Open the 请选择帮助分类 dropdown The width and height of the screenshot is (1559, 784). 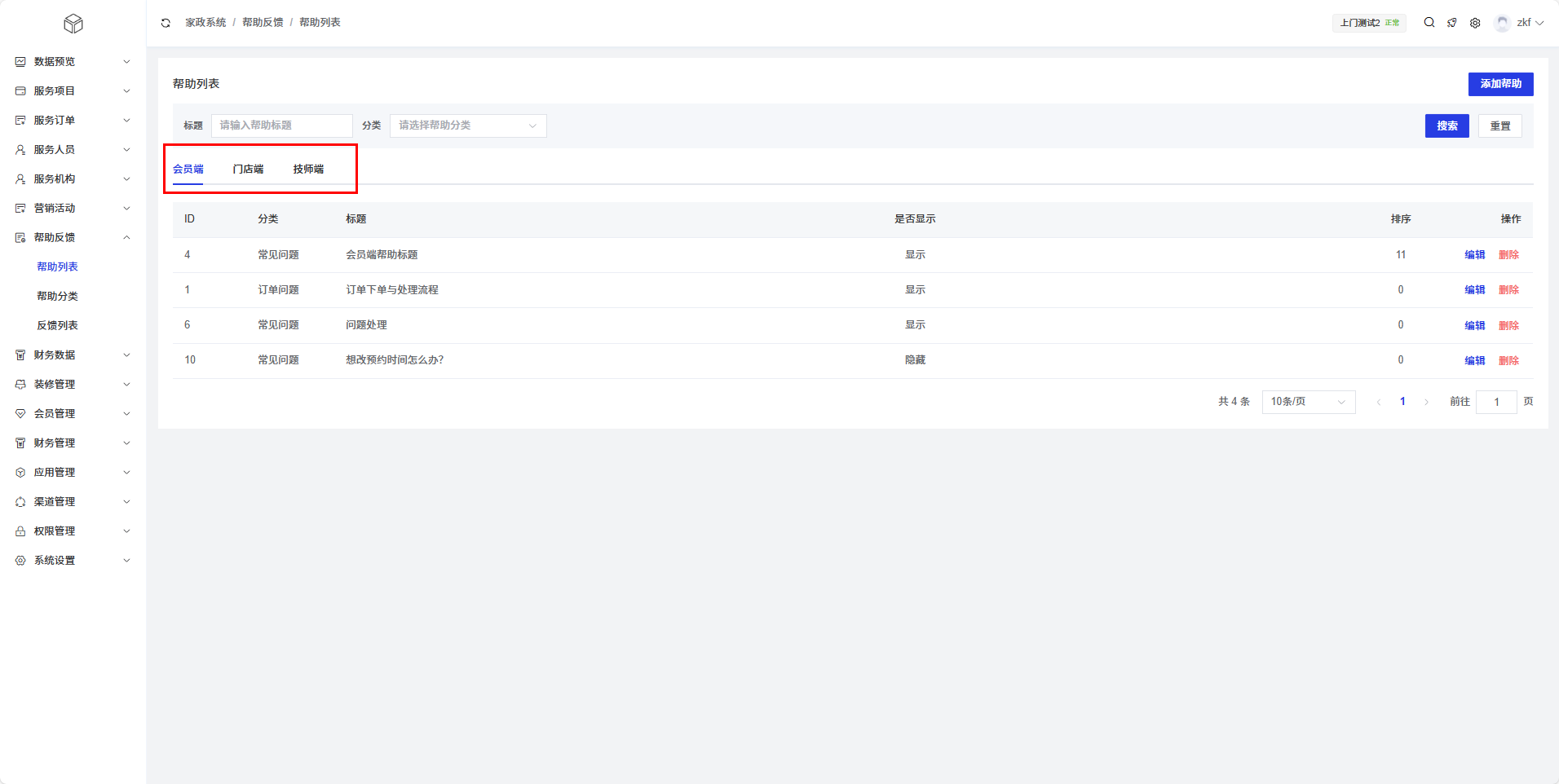point(468,126)
